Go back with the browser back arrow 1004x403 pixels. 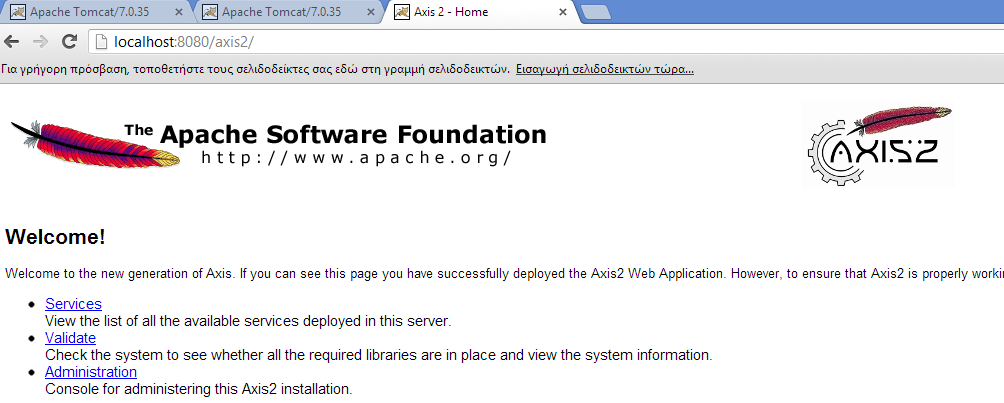(x=12, y=42)
